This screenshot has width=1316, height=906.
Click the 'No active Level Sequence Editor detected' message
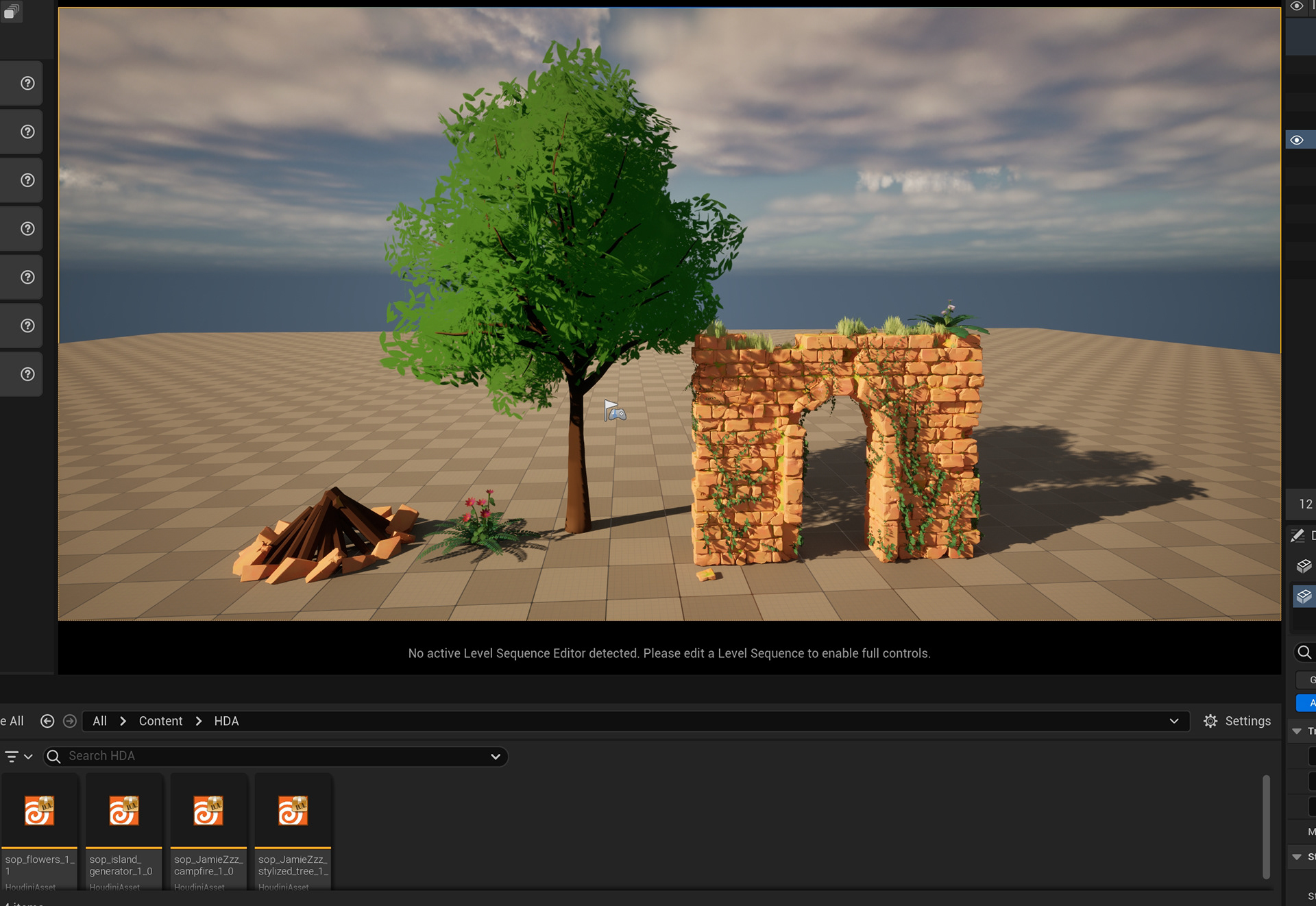[669, 653]
